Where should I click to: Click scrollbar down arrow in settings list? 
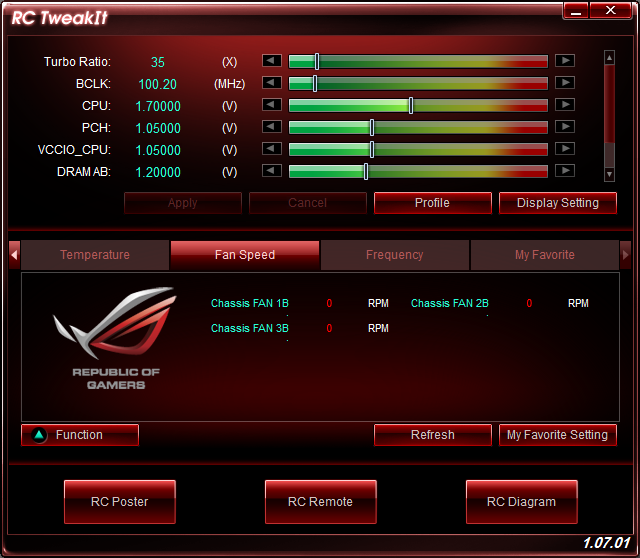click(x=609, y=174)
